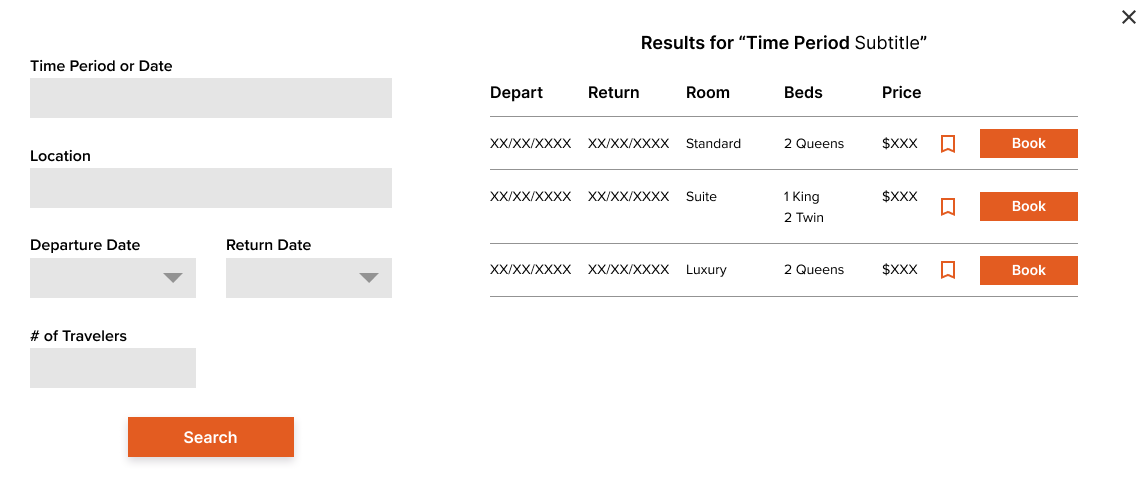Close the search panel with X

click(x=1128, y=18)
